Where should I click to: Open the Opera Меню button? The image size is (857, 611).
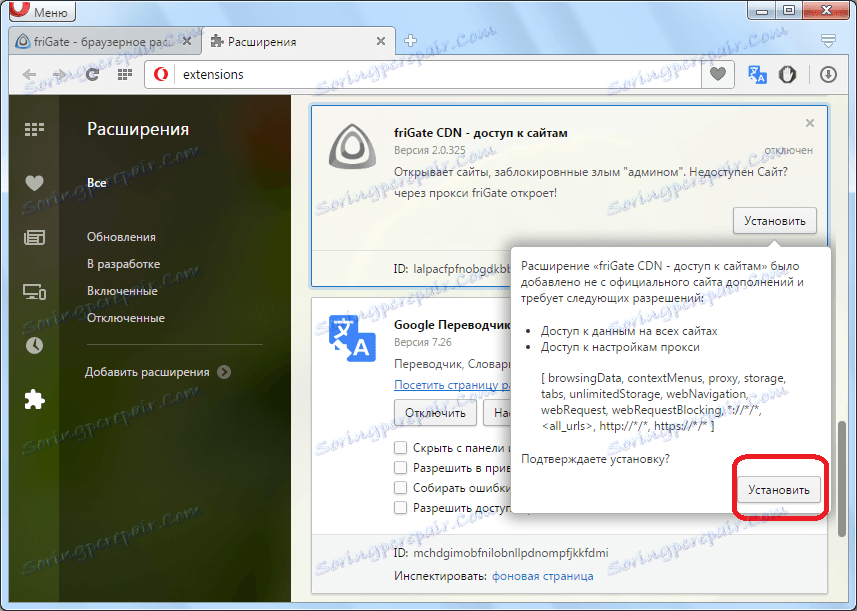point(43,10)
